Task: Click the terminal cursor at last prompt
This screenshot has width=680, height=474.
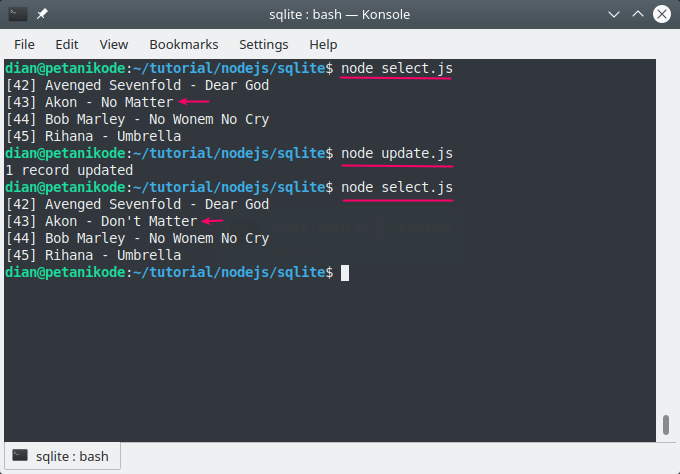Action: [345, 273]
